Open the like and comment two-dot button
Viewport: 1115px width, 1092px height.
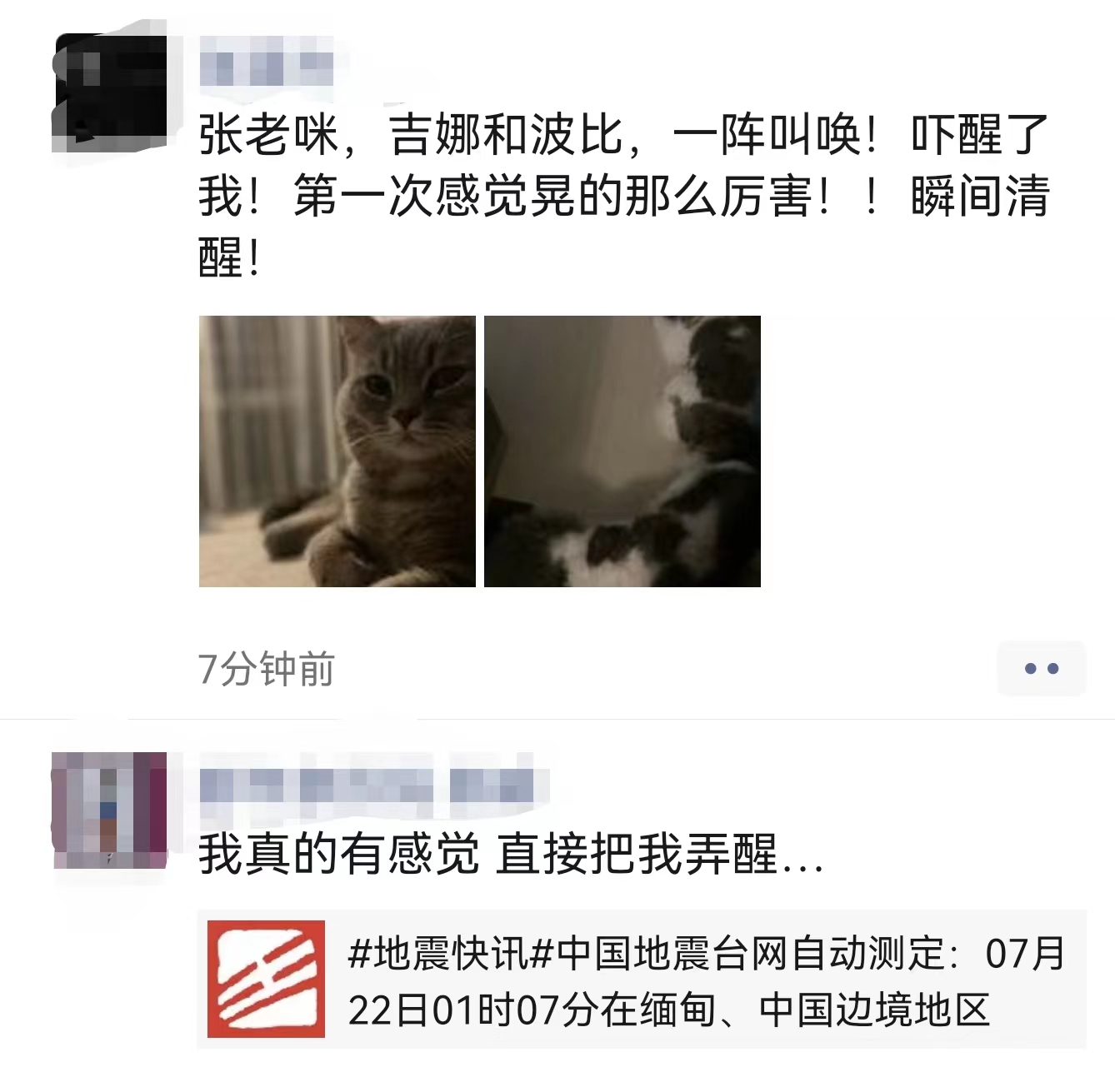[1041, 668]
